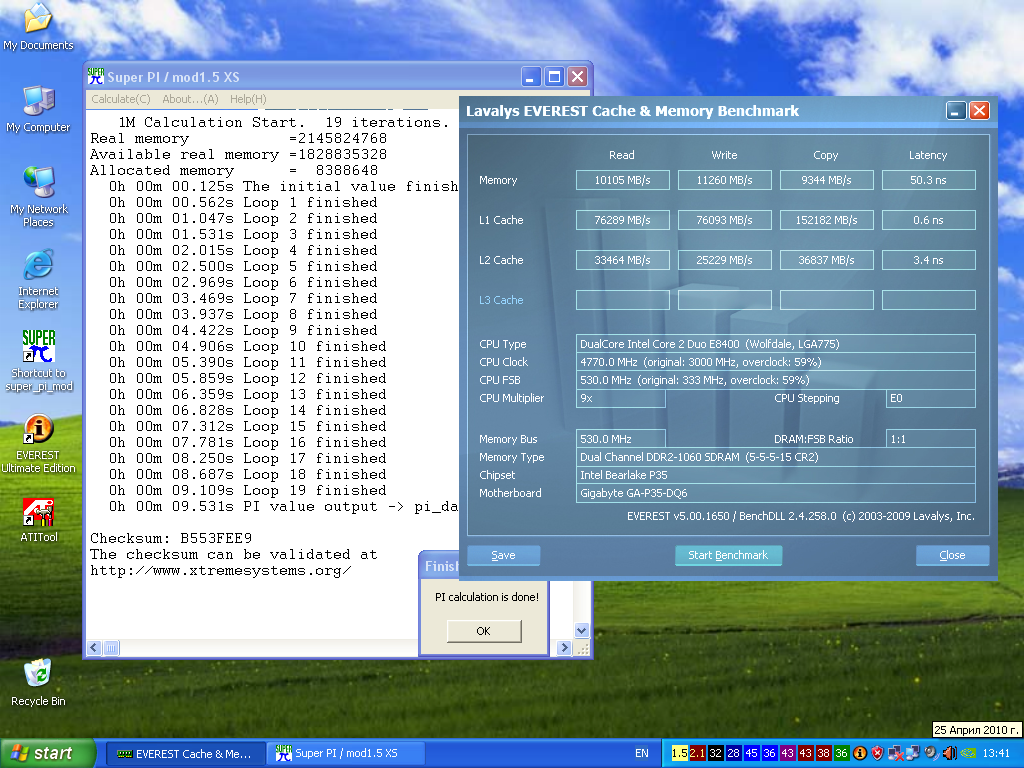Click the Super PI title bar icon
This screenshot has width=1024, height=768.
pyautogui.click(x=95, y=77)
